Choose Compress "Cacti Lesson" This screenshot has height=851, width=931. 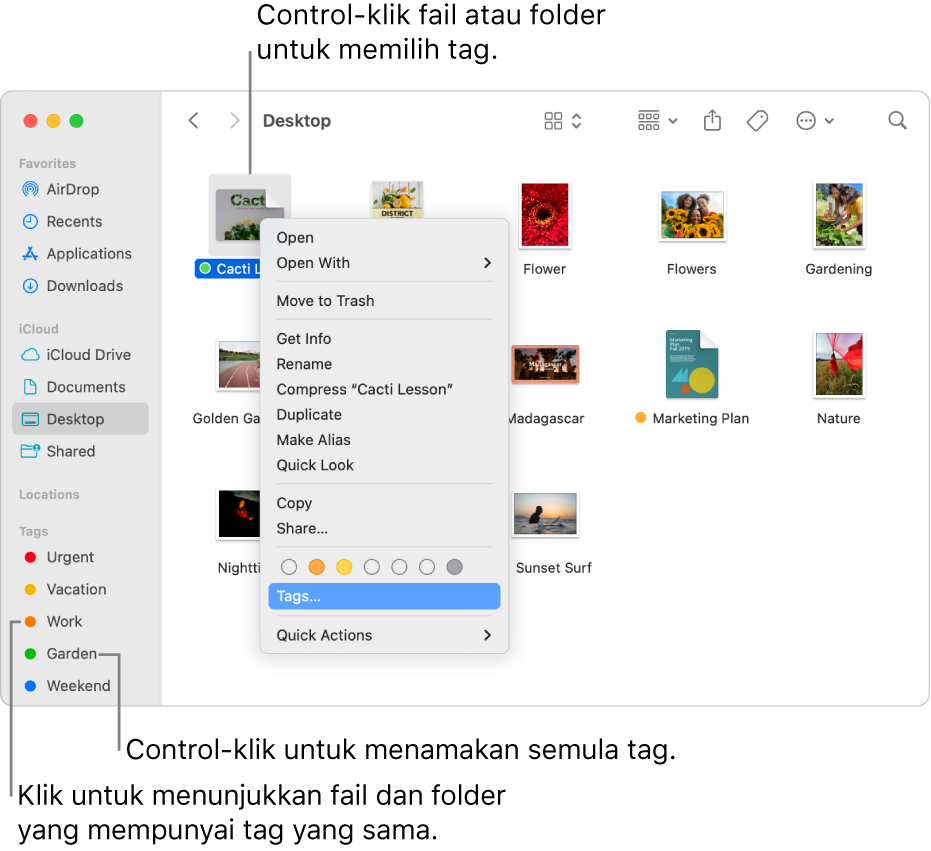pyautogui.click(x=384, y=390)
